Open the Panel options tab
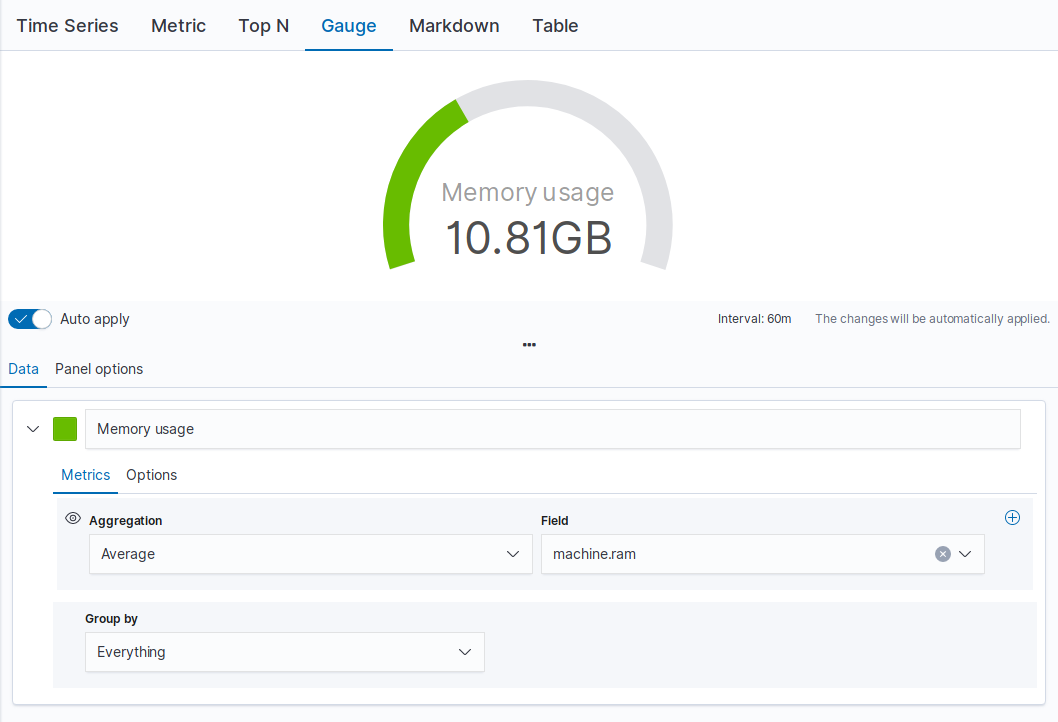 coord(99,369)
